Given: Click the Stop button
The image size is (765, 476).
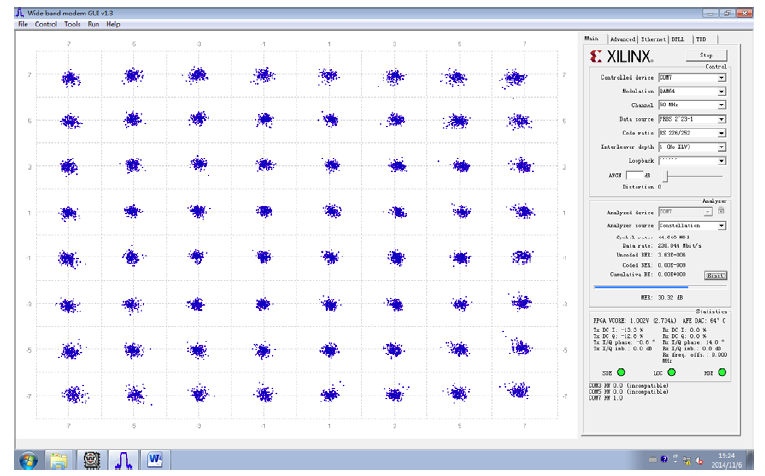Looking at the screenshot, I should click(x=706, y=55).
